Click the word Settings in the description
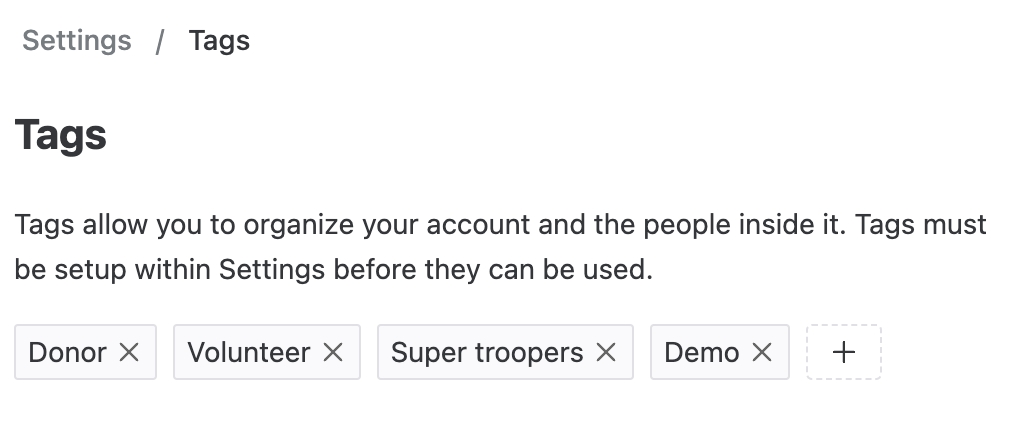Image resolution: width=1010 pixels, height=434 pixels. (x=272, y=270)
